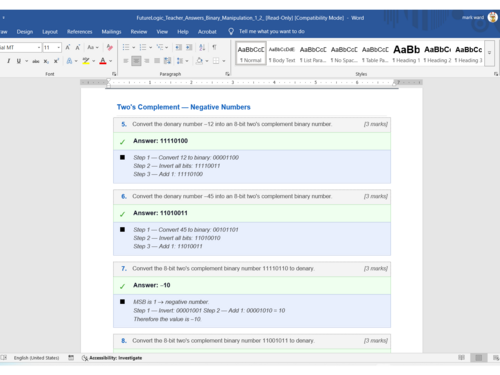Shrink the font size
The width and height of the screenshot is (500, 375).
[78, 47]
